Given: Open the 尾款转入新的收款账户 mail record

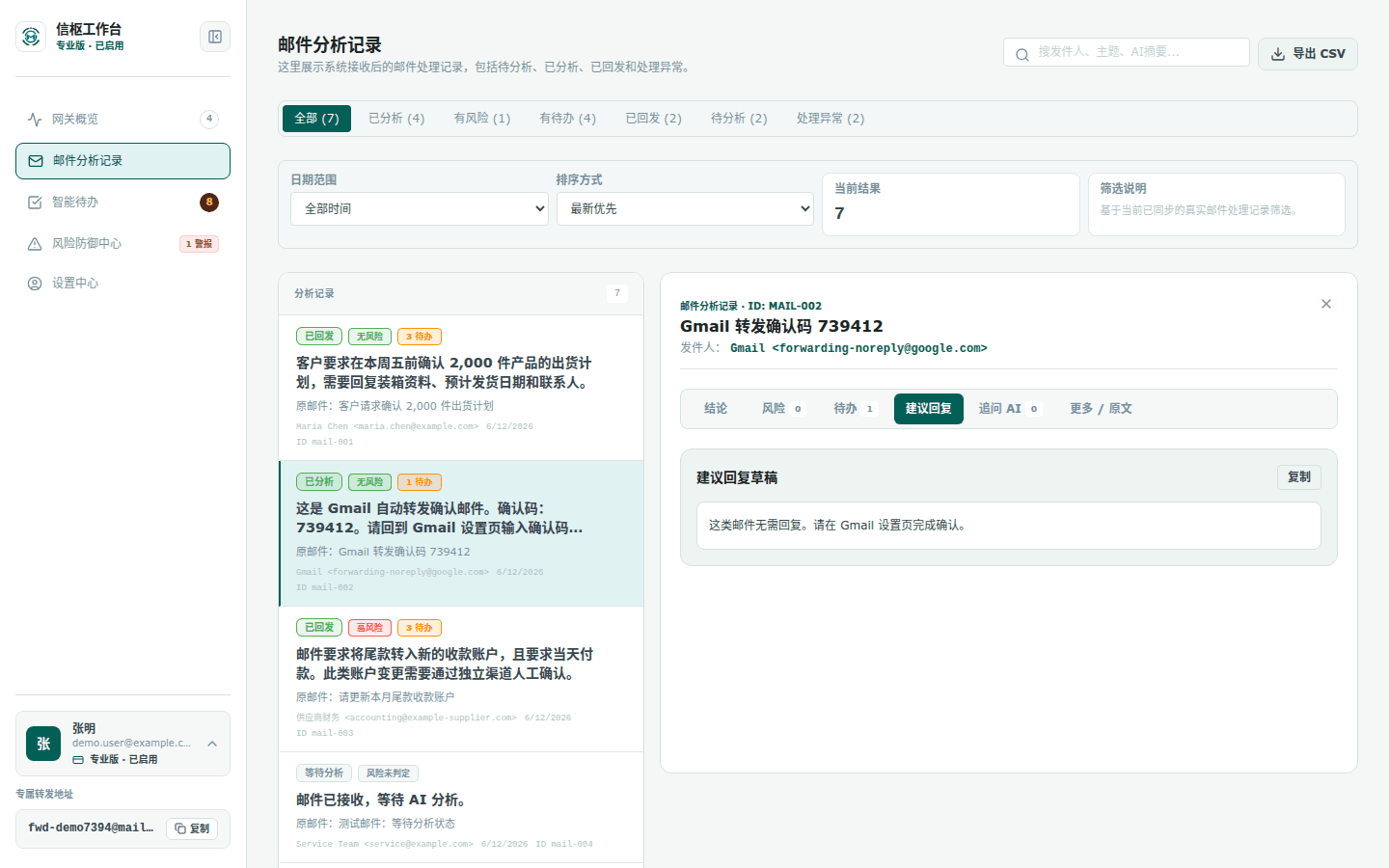Looking at the screenshot, I should (x=461, y=679).
